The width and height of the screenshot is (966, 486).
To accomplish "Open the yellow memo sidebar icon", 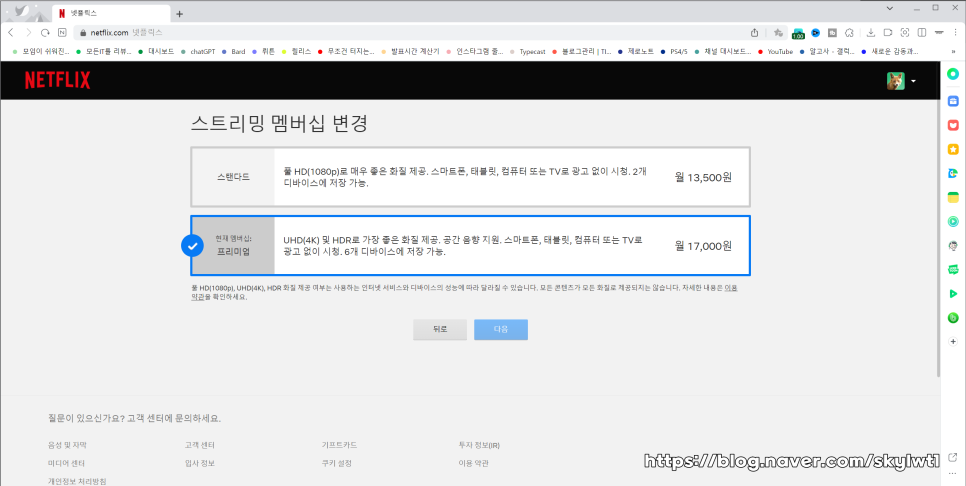I will [x=953, y=197].
